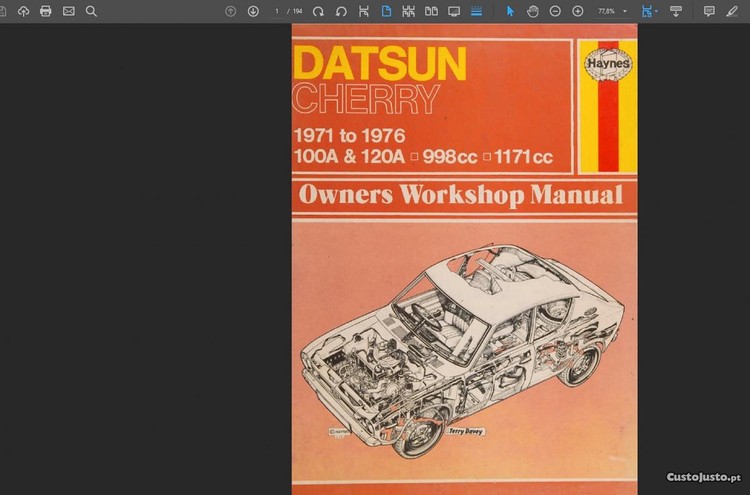Zoom out with the minus button
The width and height of the screenshot is (750, 495).
coord(555,11)
